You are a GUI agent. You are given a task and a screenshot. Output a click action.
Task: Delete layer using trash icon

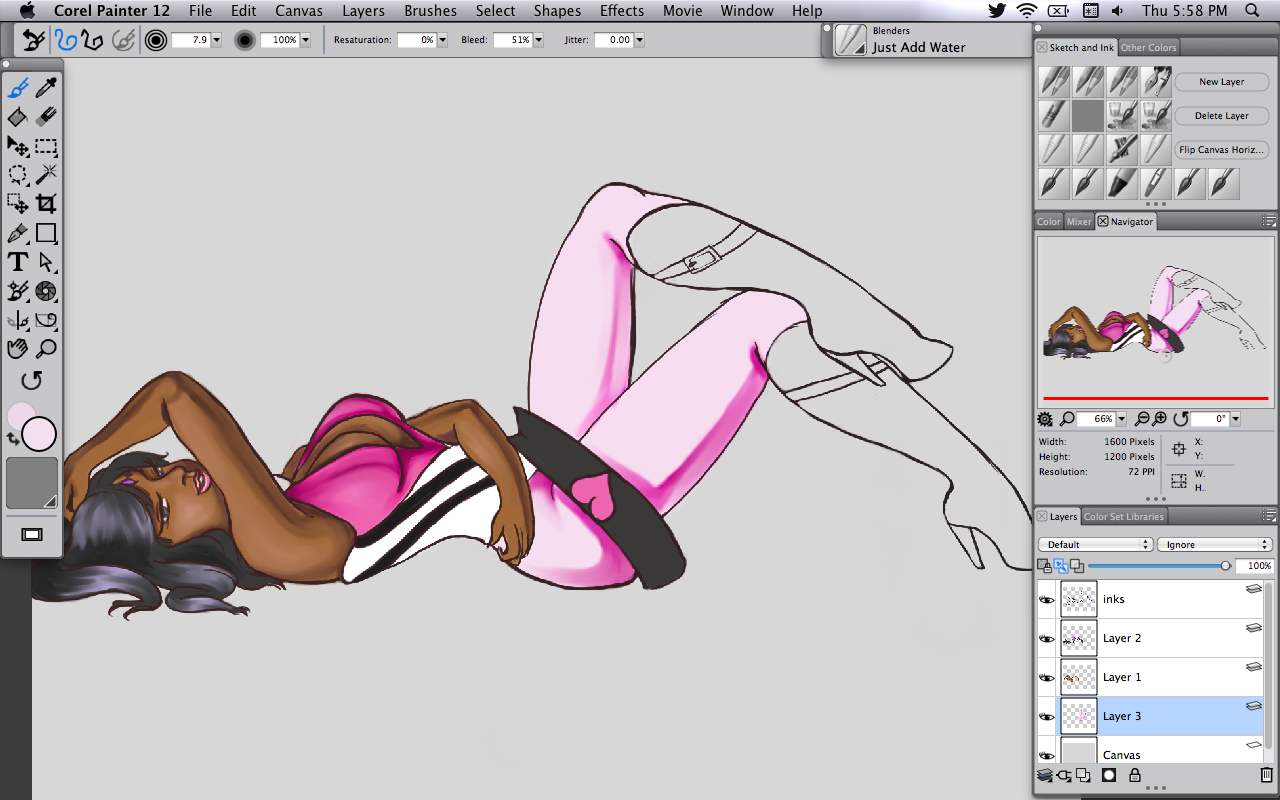[1267, 775]
